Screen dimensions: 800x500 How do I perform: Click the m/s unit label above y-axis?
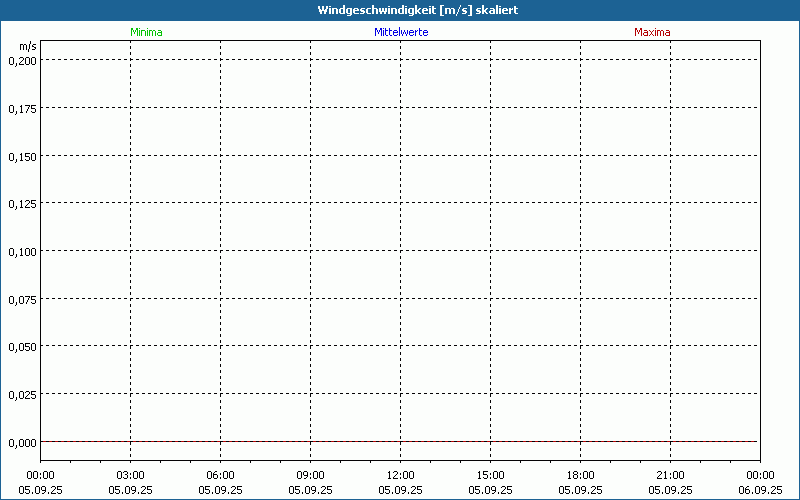coord(27,46)
